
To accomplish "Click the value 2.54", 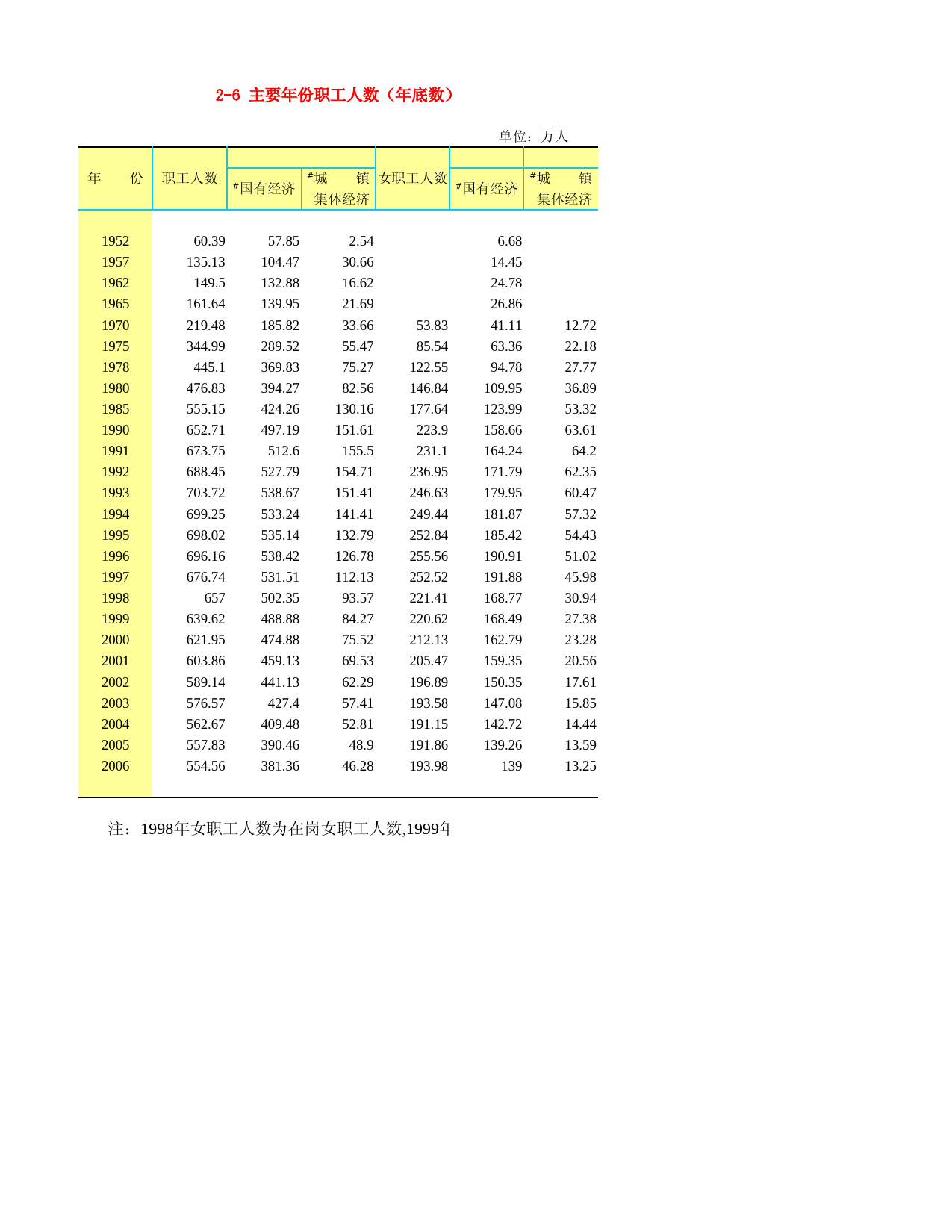I will tap(361, 241).
